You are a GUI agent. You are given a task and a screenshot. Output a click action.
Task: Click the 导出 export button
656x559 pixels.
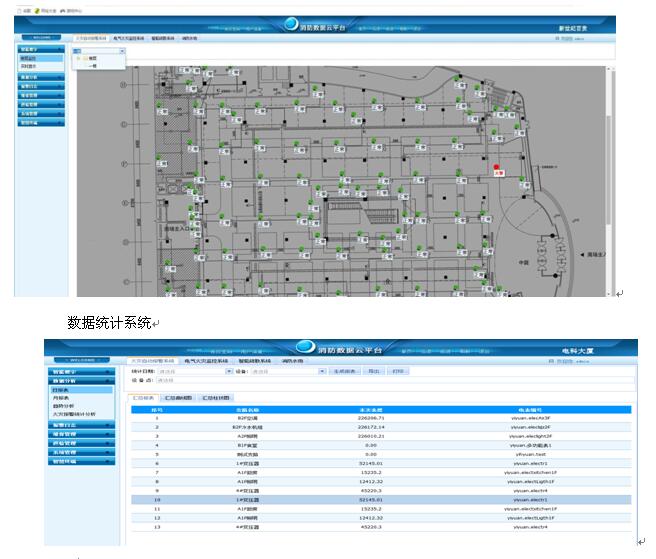[374, 371]
